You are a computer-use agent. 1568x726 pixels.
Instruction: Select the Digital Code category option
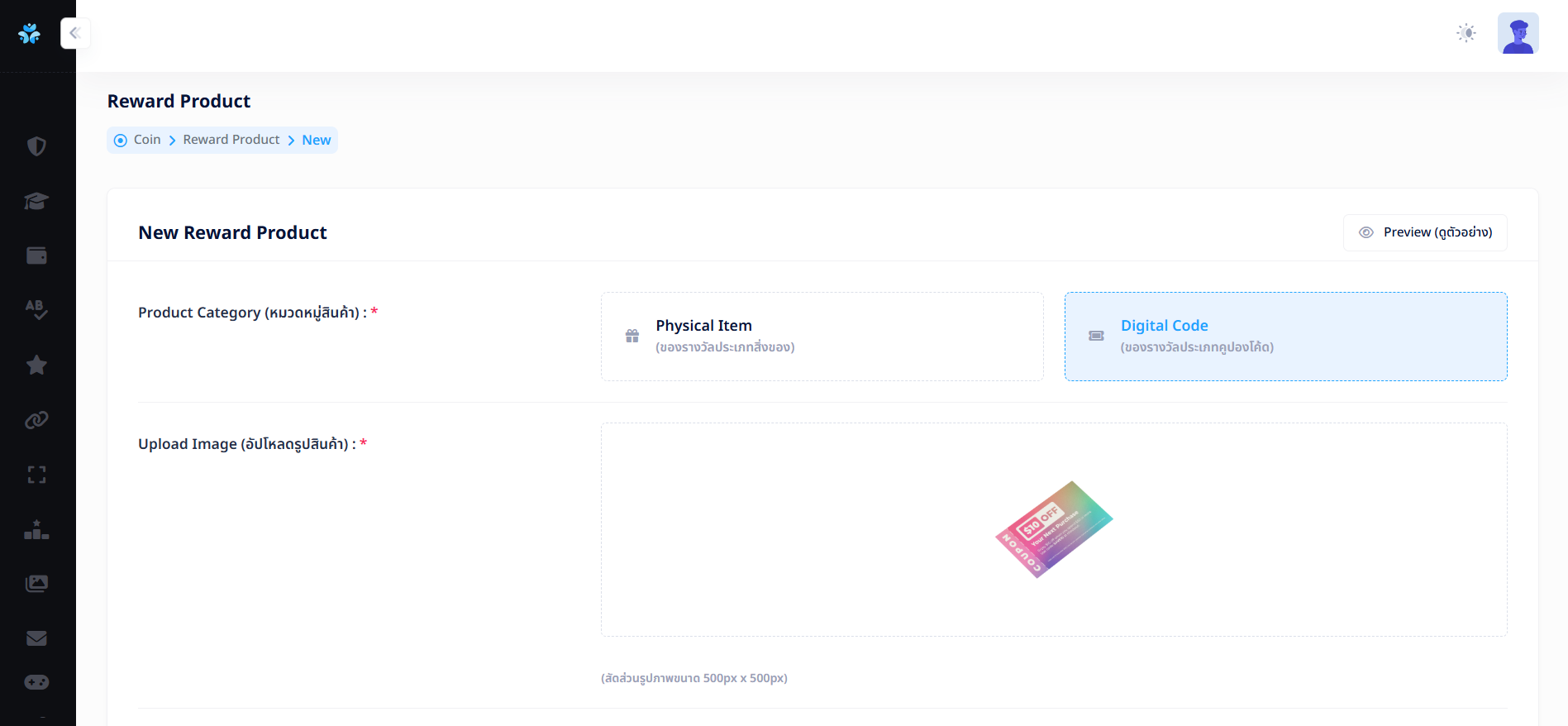coord(1285,337)
